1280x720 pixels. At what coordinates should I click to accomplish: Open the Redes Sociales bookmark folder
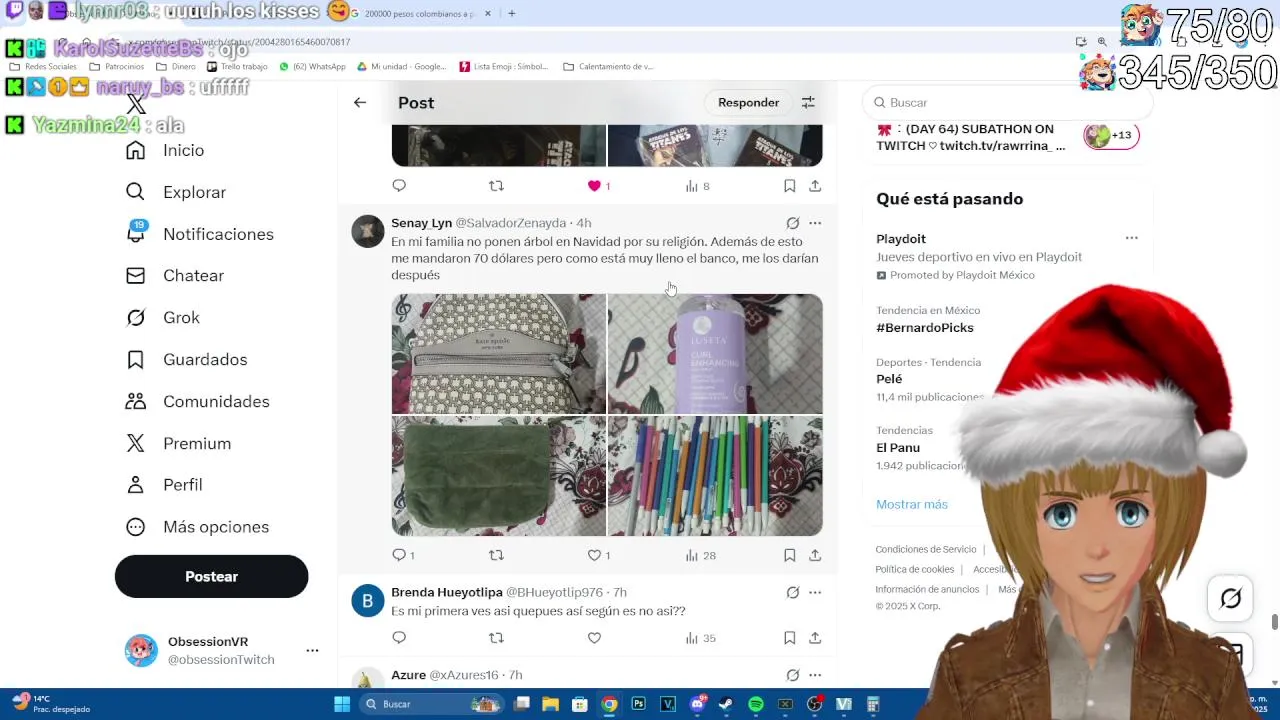click(43, 67)
